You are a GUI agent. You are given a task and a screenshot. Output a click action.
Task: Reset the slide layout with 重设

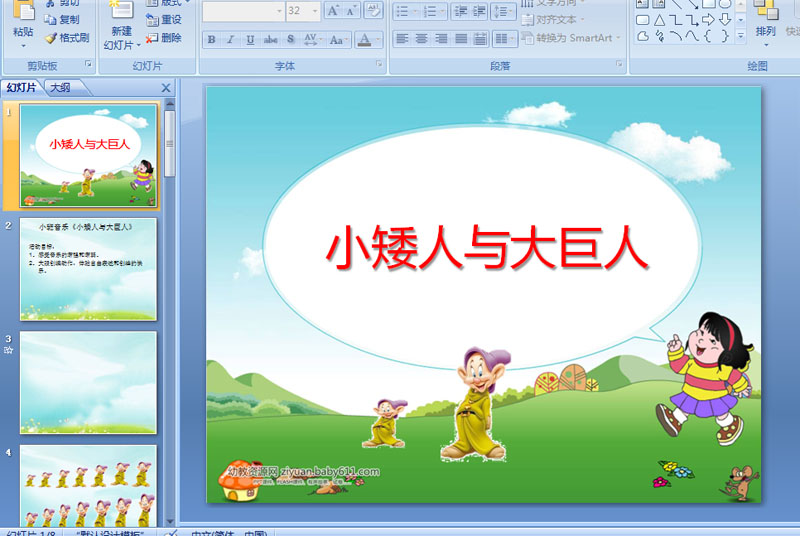(164, 19)
